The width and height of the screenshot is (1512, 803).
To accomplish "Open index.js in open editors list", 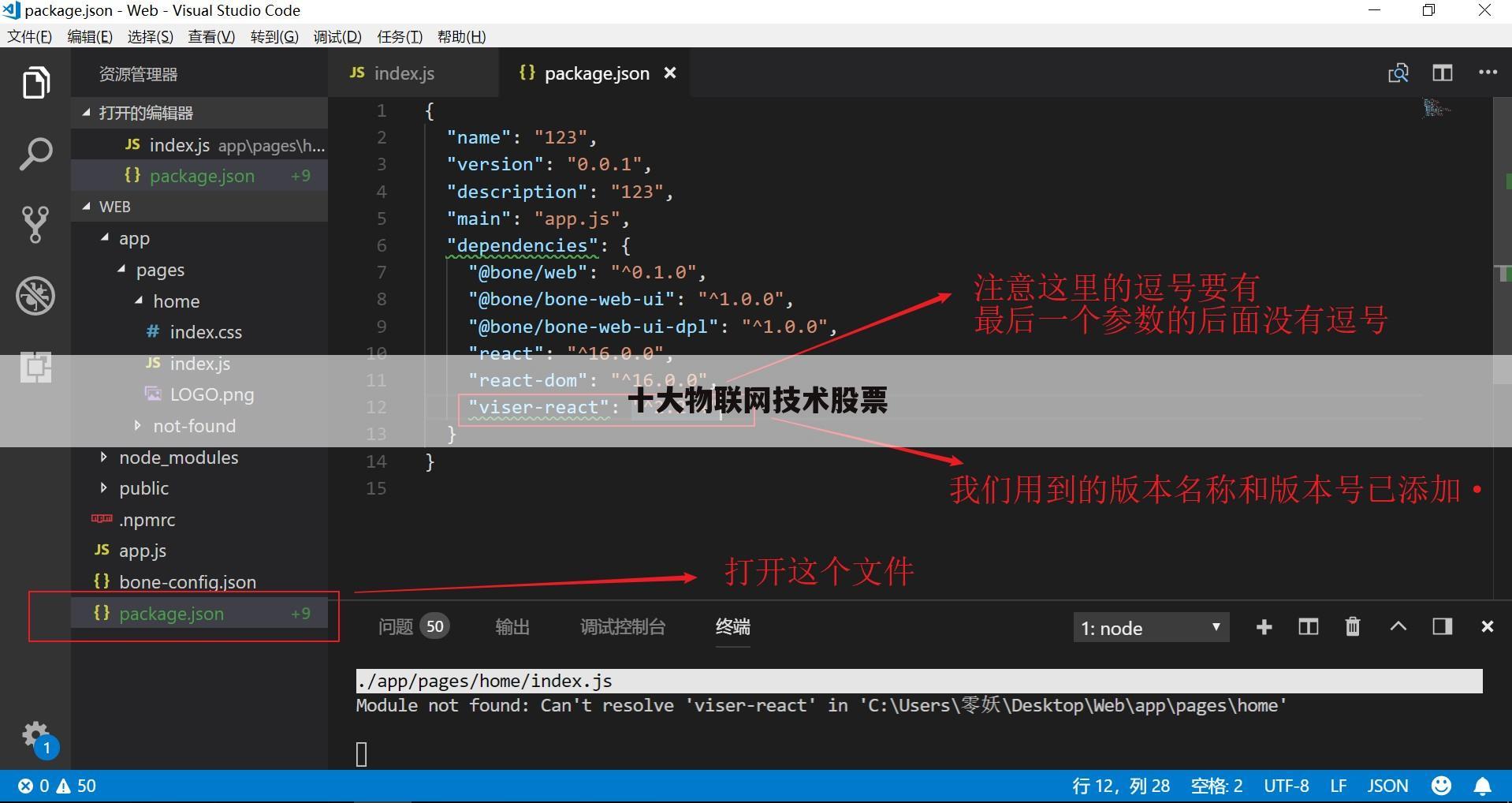I will click(199, 145).
